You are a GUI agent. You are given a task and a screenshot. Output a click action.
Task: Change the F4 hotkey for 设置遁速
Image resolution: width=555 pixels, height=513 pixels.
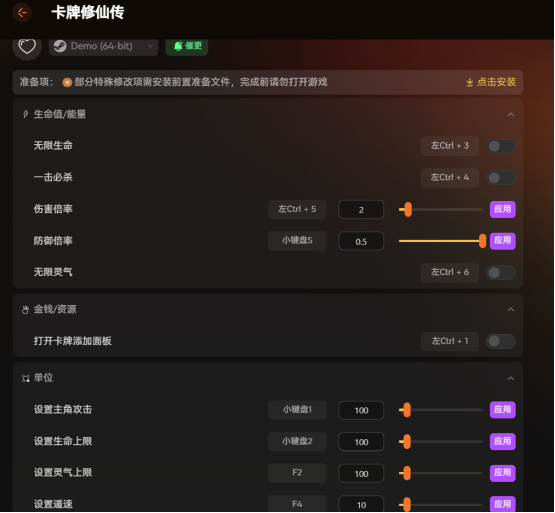coord(297,504)
